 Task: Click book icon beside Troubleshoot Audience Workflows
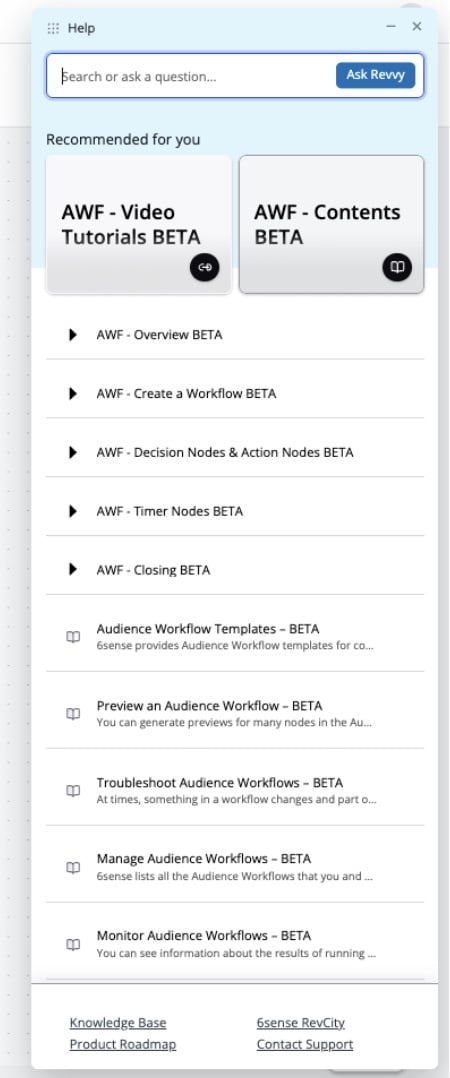(x=73, y=791)
